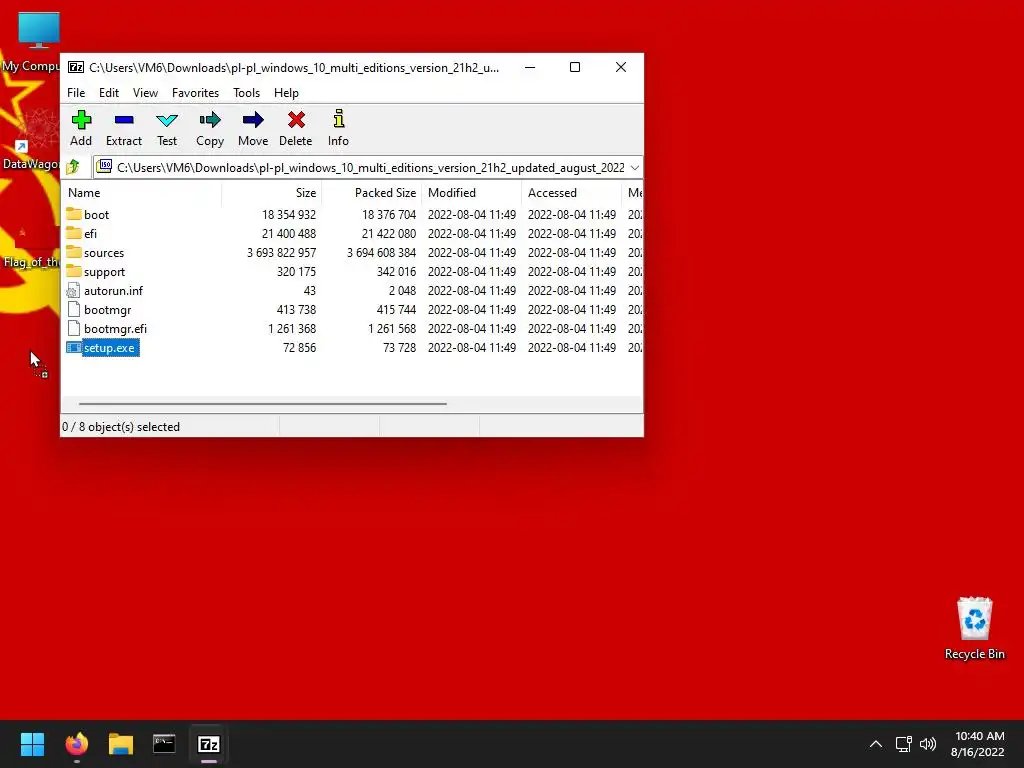Open File Explorer from the taskbar
Screen dimensions: 1024x768
(x=121, y=744)
